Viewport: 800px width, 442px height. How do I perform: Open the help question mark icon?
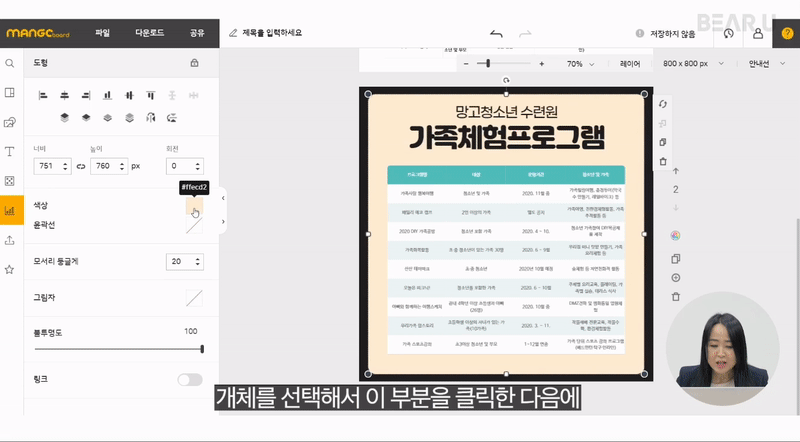tap(787, 33)
